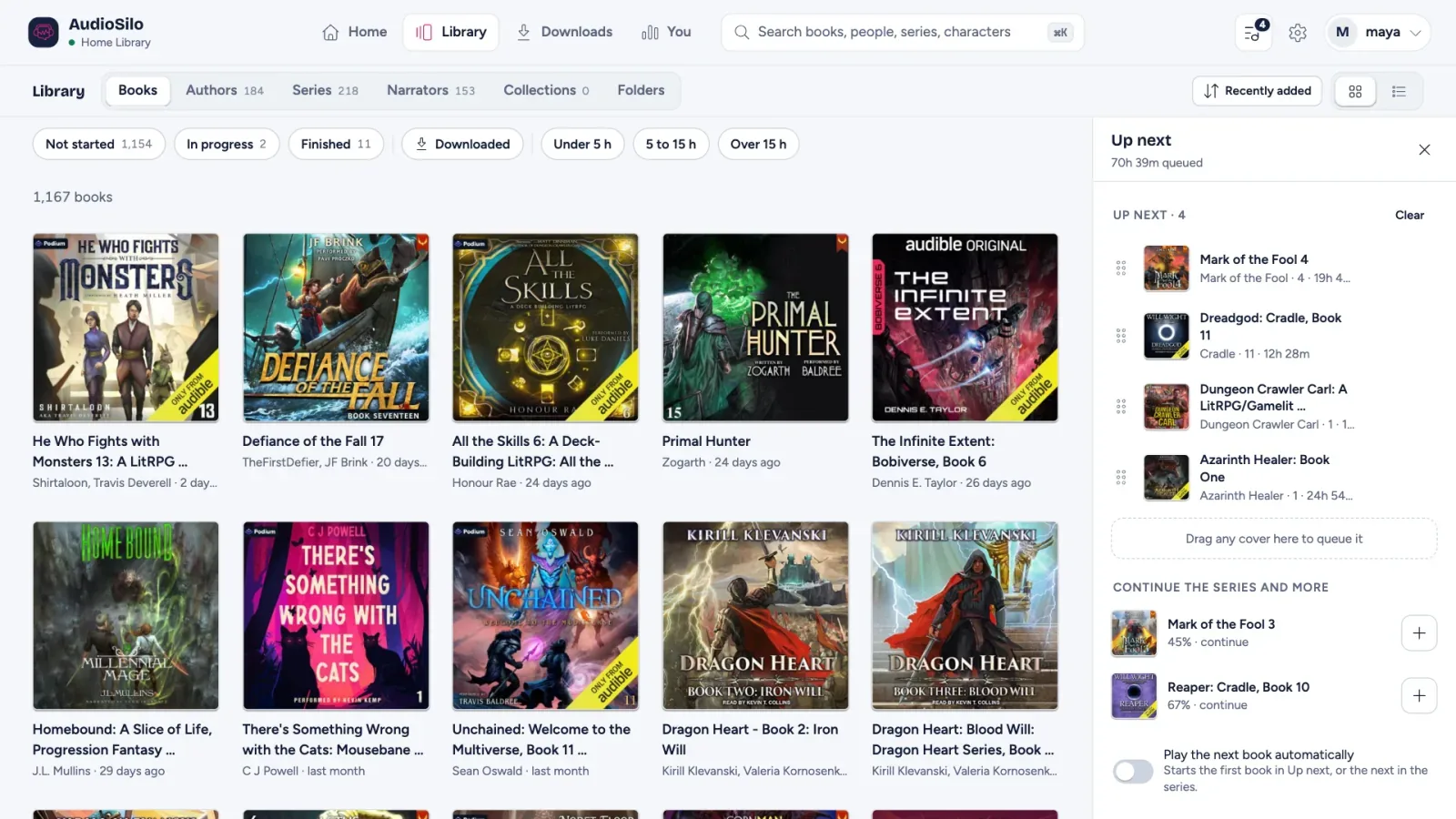
Task: Clear the Up next queue
Action: 1409,216
